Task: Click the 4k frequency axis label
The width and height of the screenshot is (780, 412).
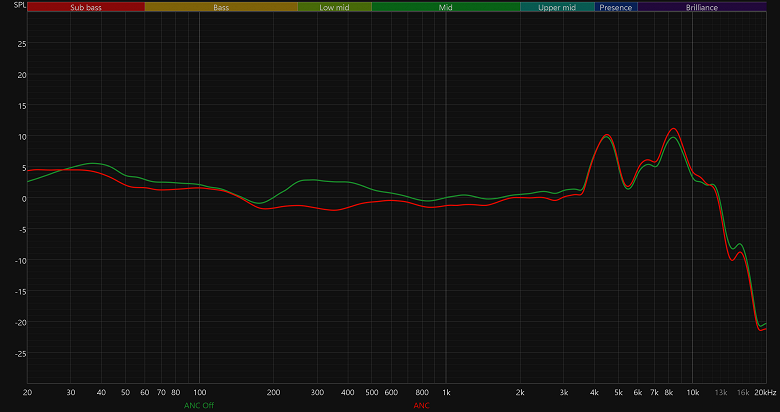Action: pos(594,393)
